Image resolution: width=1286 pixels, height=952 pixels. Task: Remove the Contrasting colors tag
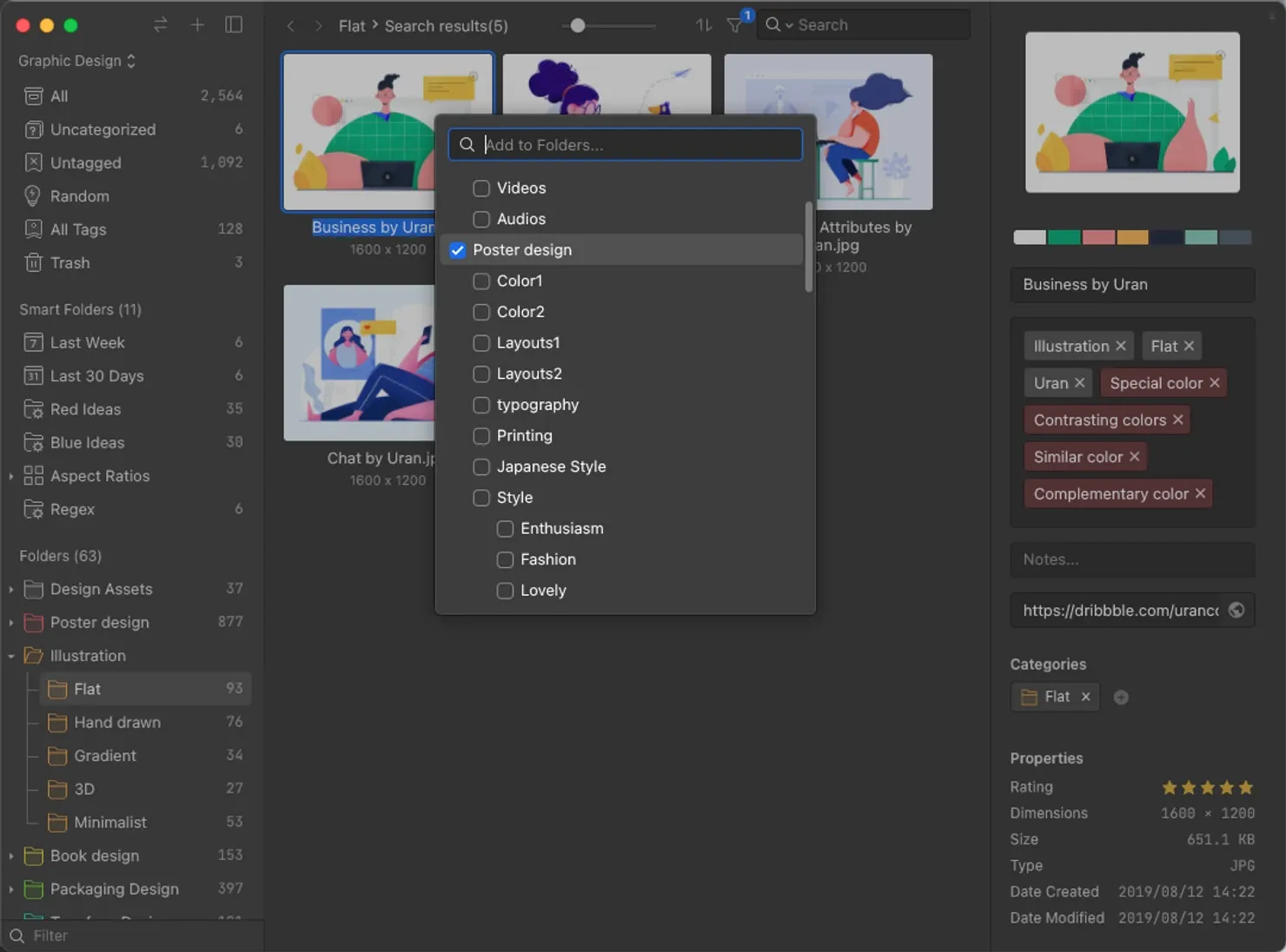coord(1178,420)
